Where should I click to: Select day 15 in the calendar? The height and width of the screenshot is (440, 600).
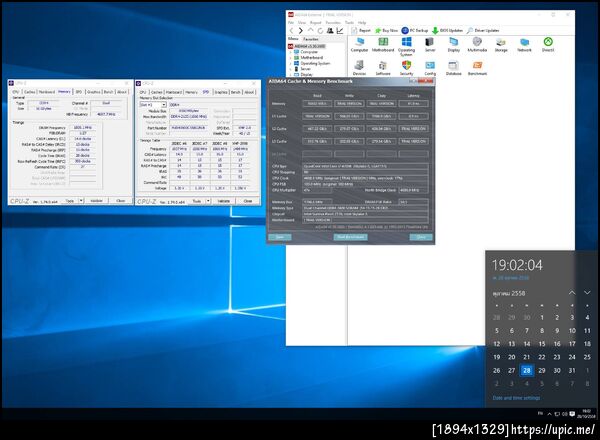point(542,344)
